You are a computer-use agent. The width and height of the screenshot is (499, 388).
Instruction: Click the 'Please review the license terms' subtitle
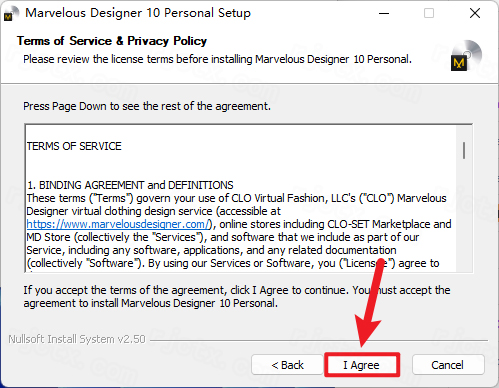tap(217, 59)
